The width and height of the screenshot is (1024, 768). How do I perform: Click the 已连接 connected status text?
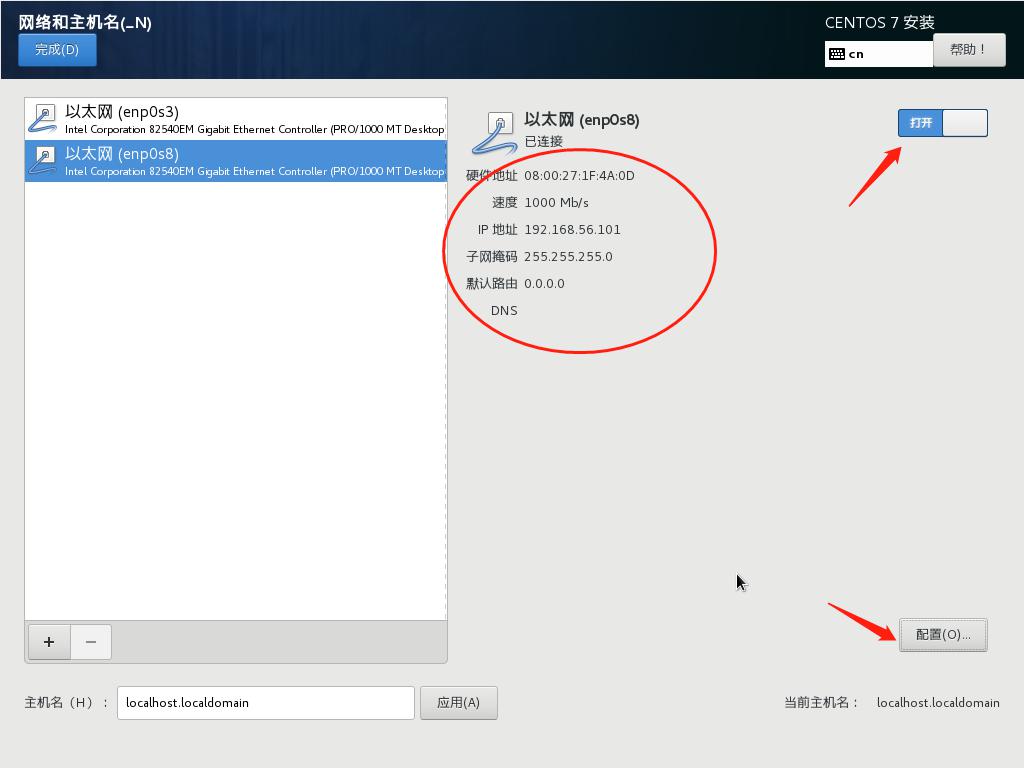[x=543, y=141]
